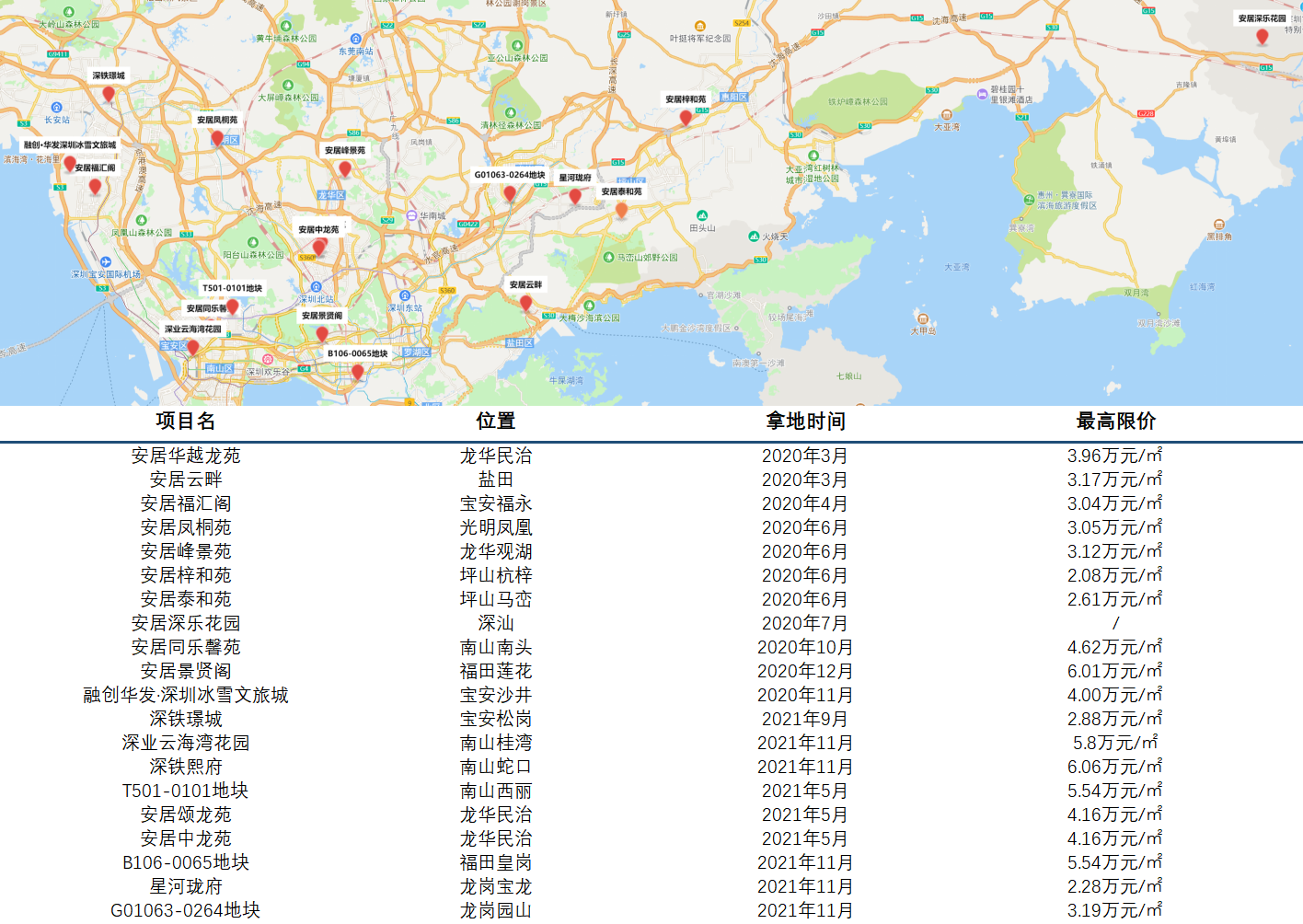Select the 安居中龙苑 location pin
This screenshot has width=1303, height=924.
coord(319,246)
